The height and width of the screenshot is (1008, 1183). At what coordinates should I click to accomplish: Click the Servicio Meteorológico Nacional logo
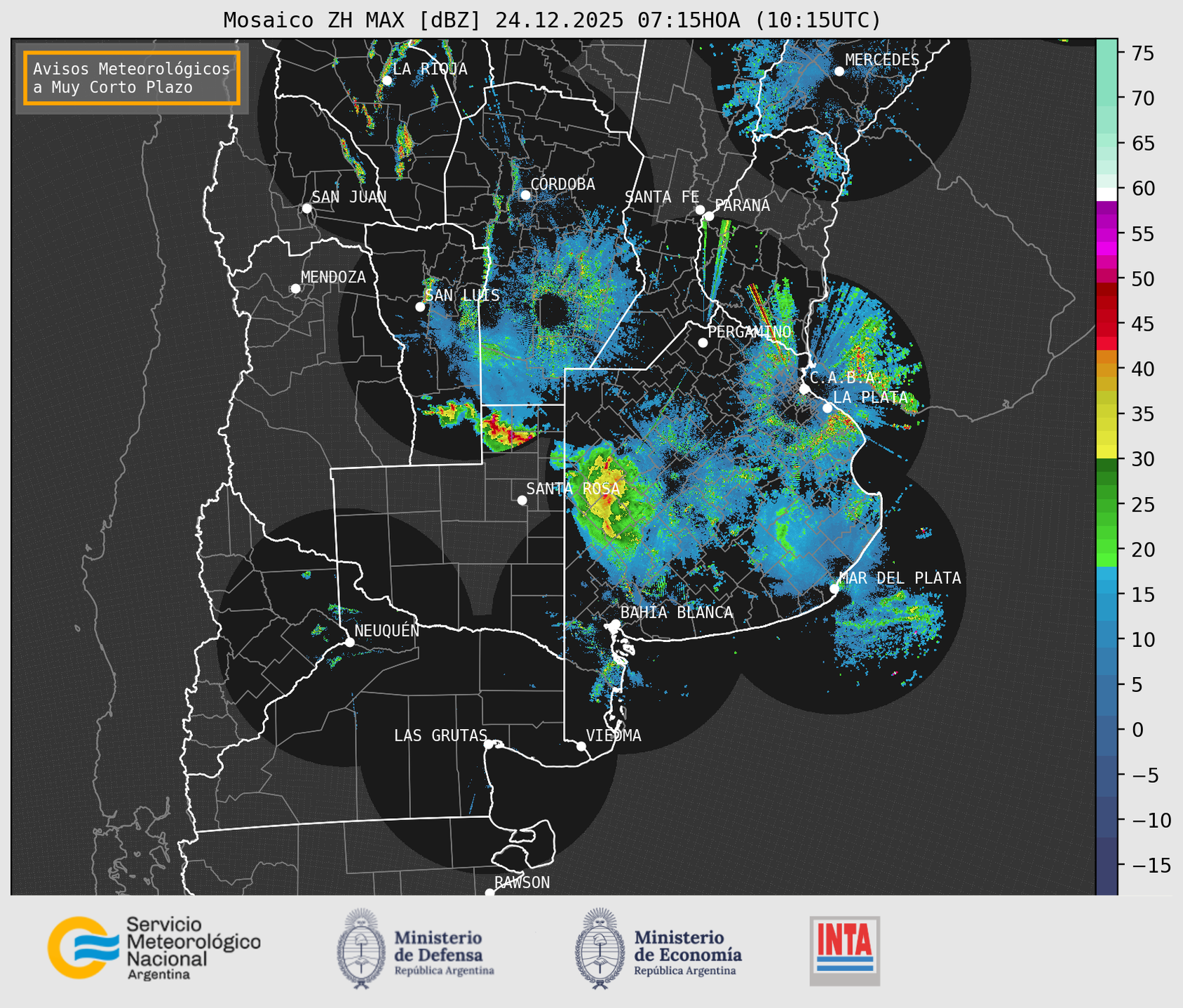click(x=154, y=948)
